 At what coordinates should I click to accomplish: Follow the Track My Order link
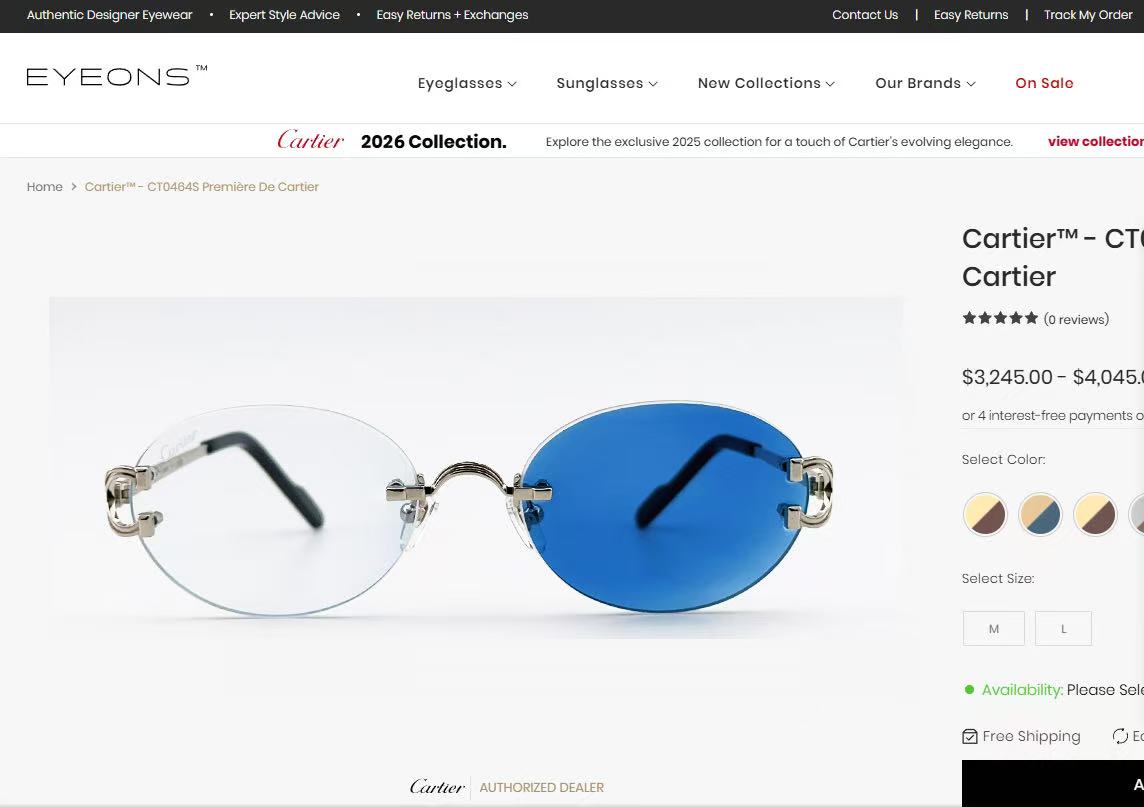point(1088,15)
